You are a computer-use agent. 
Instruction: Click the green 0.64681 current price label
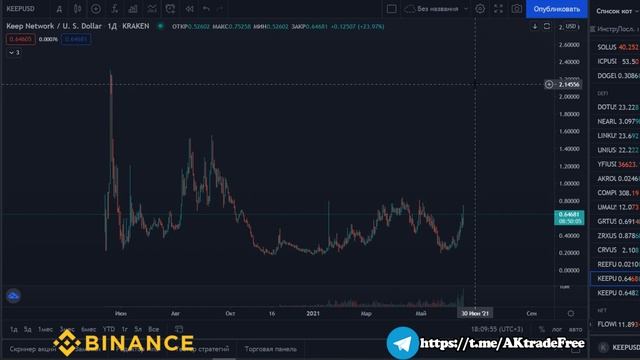(569, 218)
